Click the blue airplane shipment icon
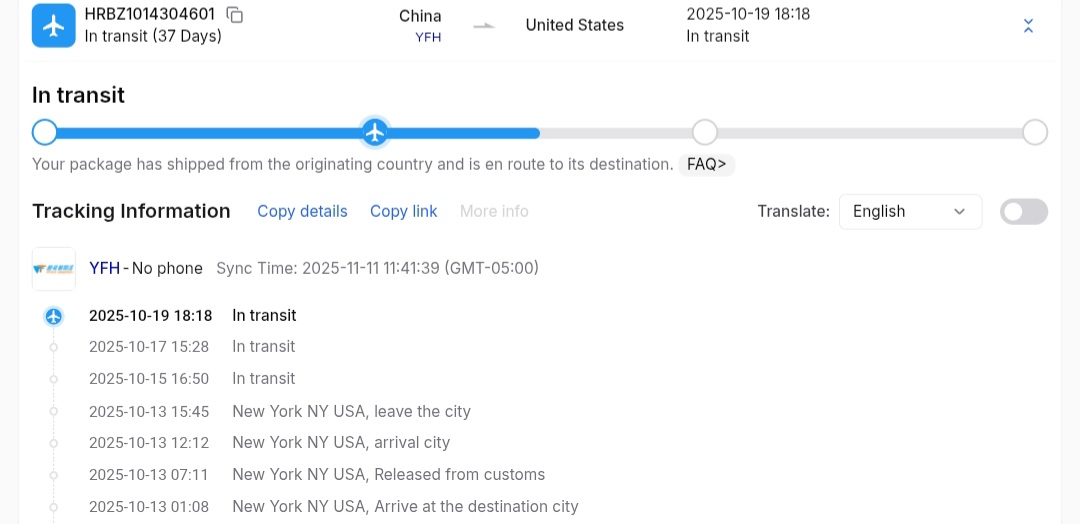 [54, 25]
